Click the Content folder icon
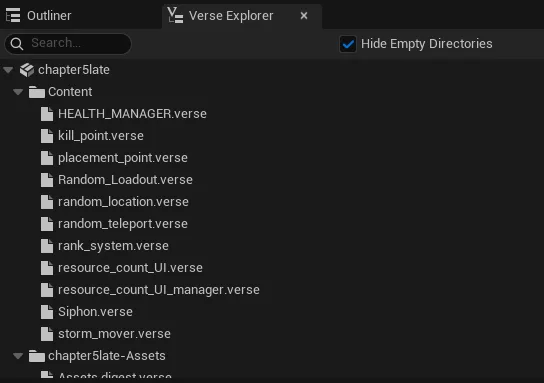 click(37, 92)
